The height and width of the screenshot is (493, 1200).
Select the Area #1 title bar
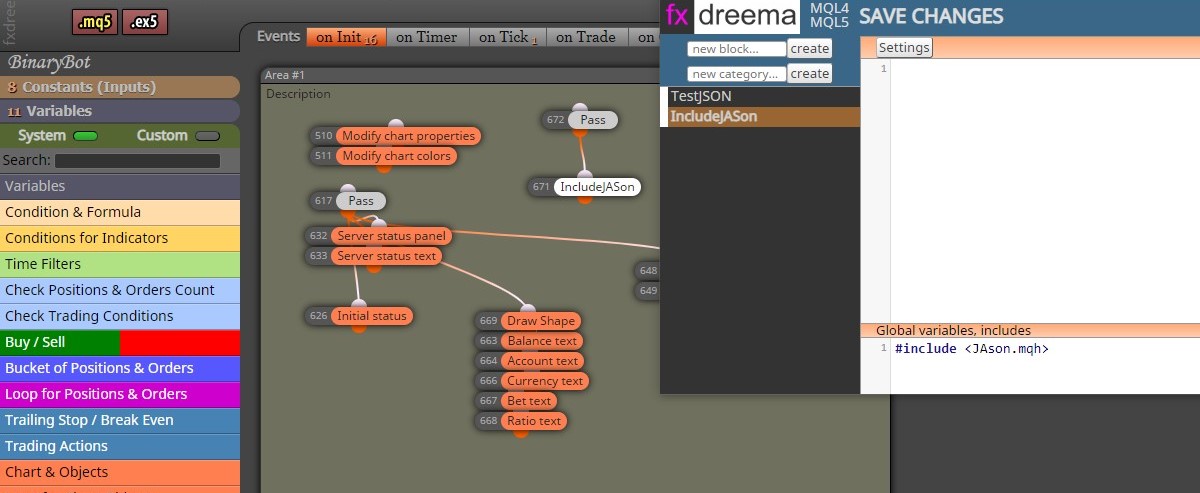click(460, 75)
